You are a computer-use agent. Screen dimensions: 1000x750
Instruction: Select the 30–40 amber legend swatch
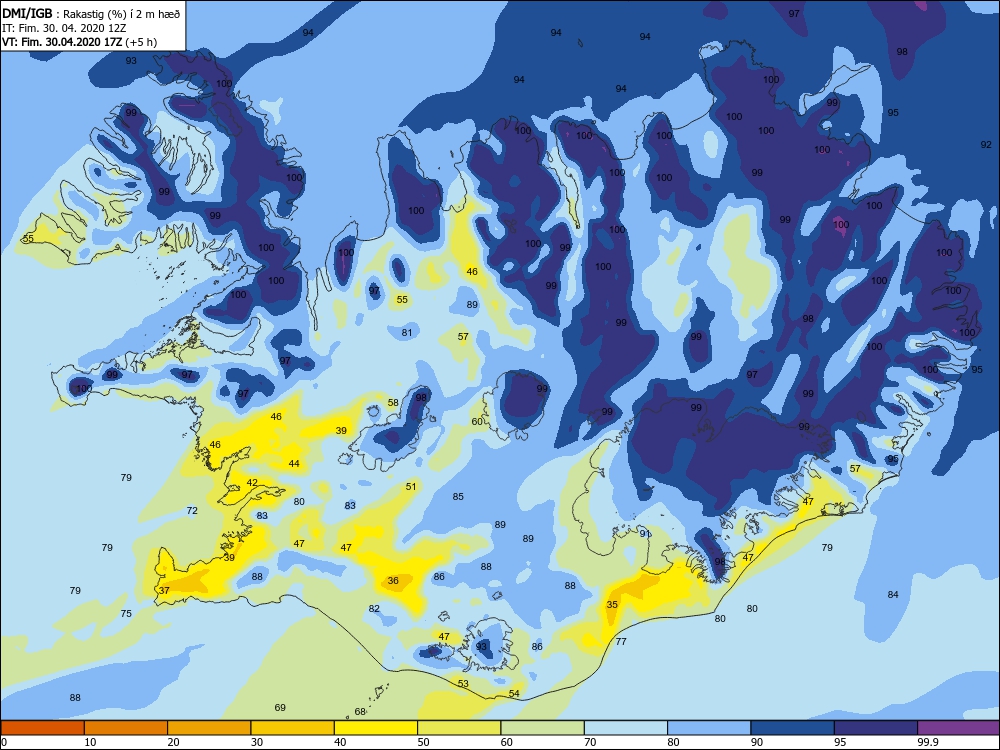(293, 728)
